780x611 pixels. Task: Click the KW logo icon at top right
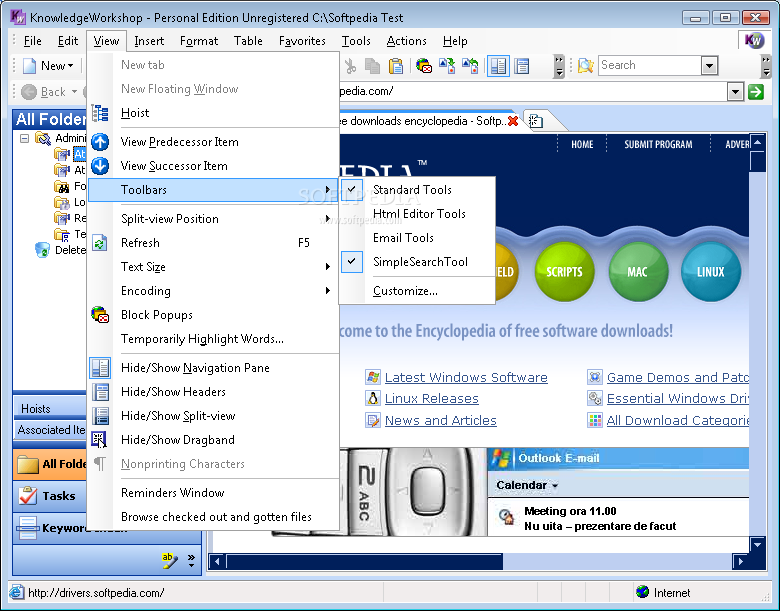point(754,40)
